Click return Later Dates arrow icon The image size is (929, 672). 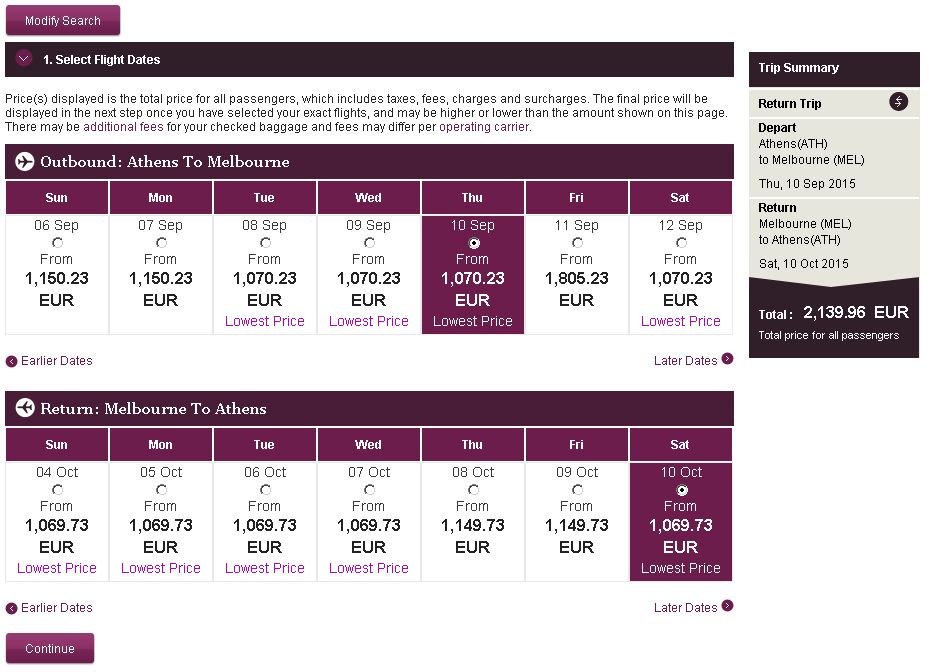coord(728,606)
